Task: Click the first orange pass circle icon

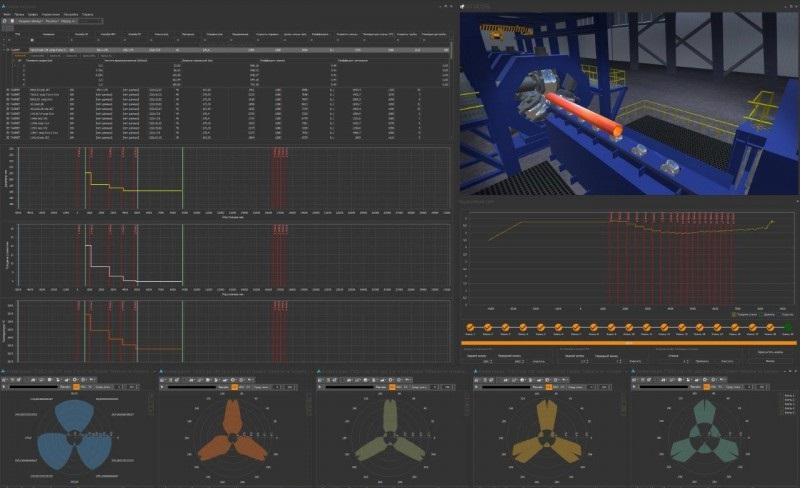Action: pos(471,327)
